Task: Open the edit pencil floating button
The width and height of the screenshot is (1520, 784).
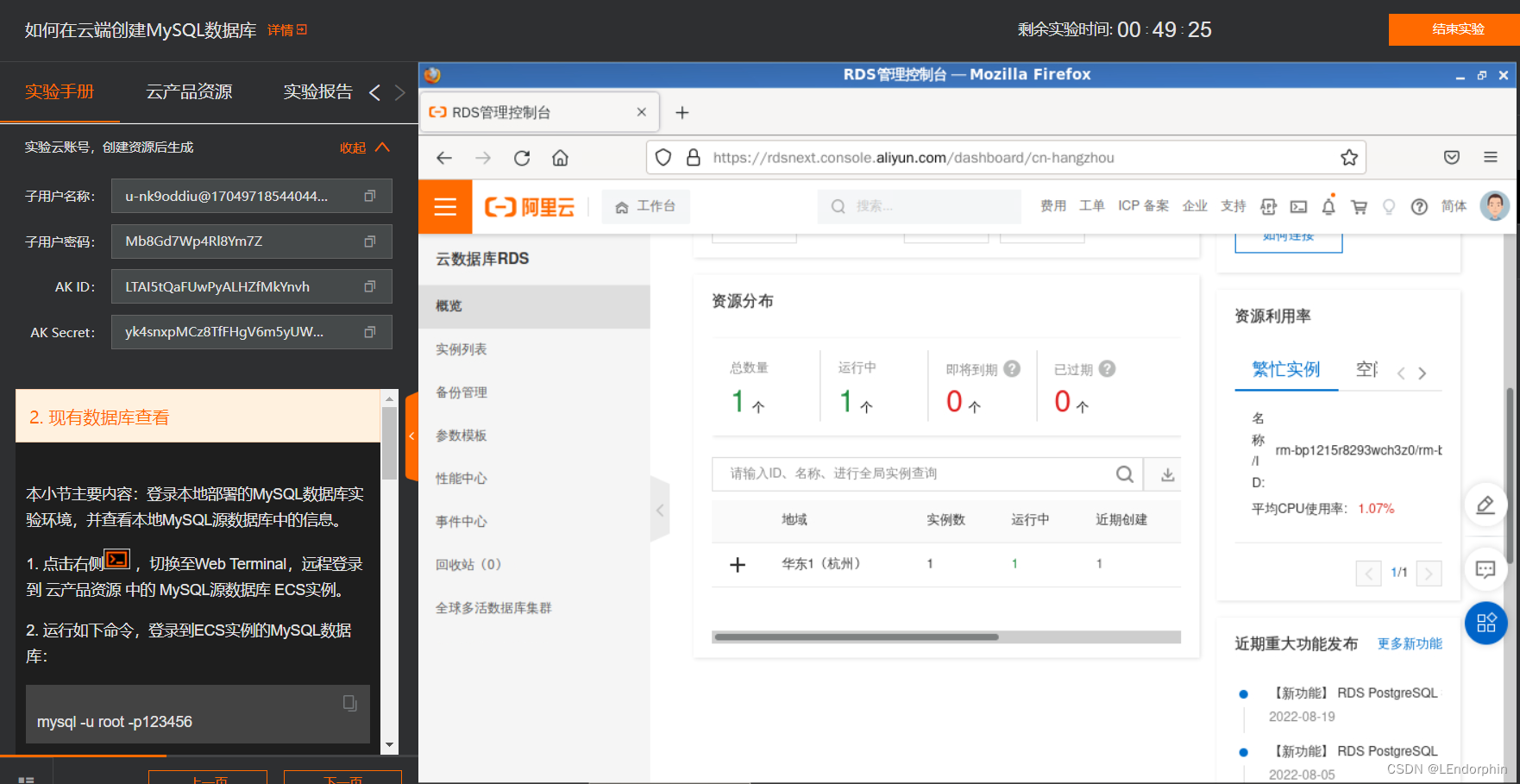Action: pos(1485,505)
